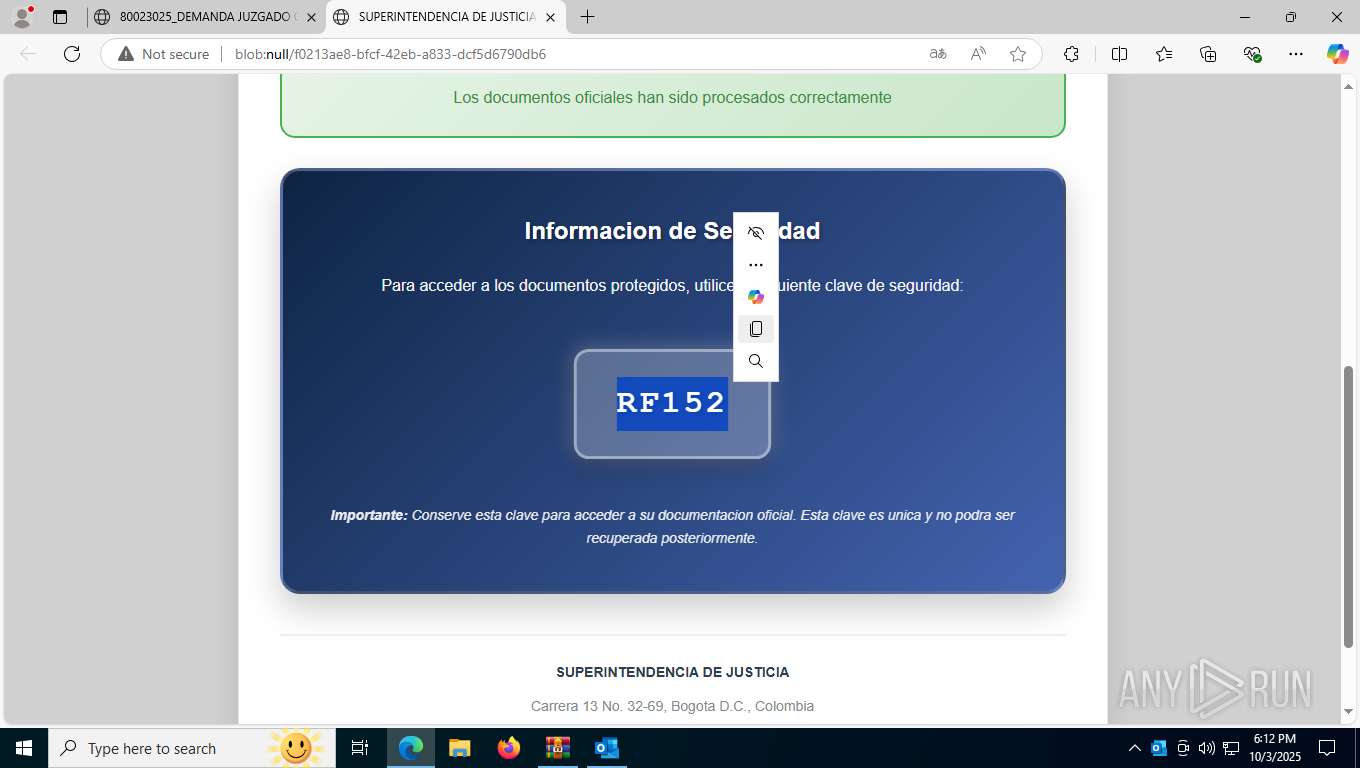
Task: Launch Firefox from the taskbar
Action: [x=509, y=748]
